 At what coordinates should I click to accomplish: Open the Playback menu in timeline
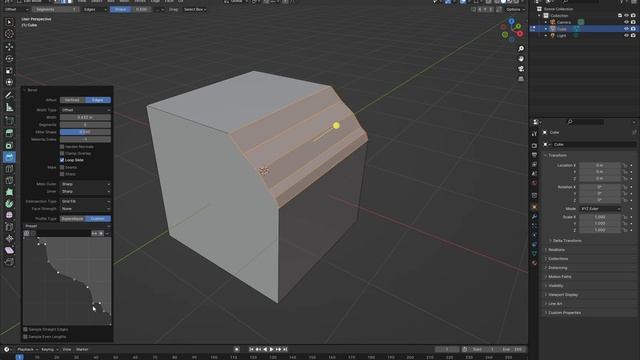click(27, 349)
